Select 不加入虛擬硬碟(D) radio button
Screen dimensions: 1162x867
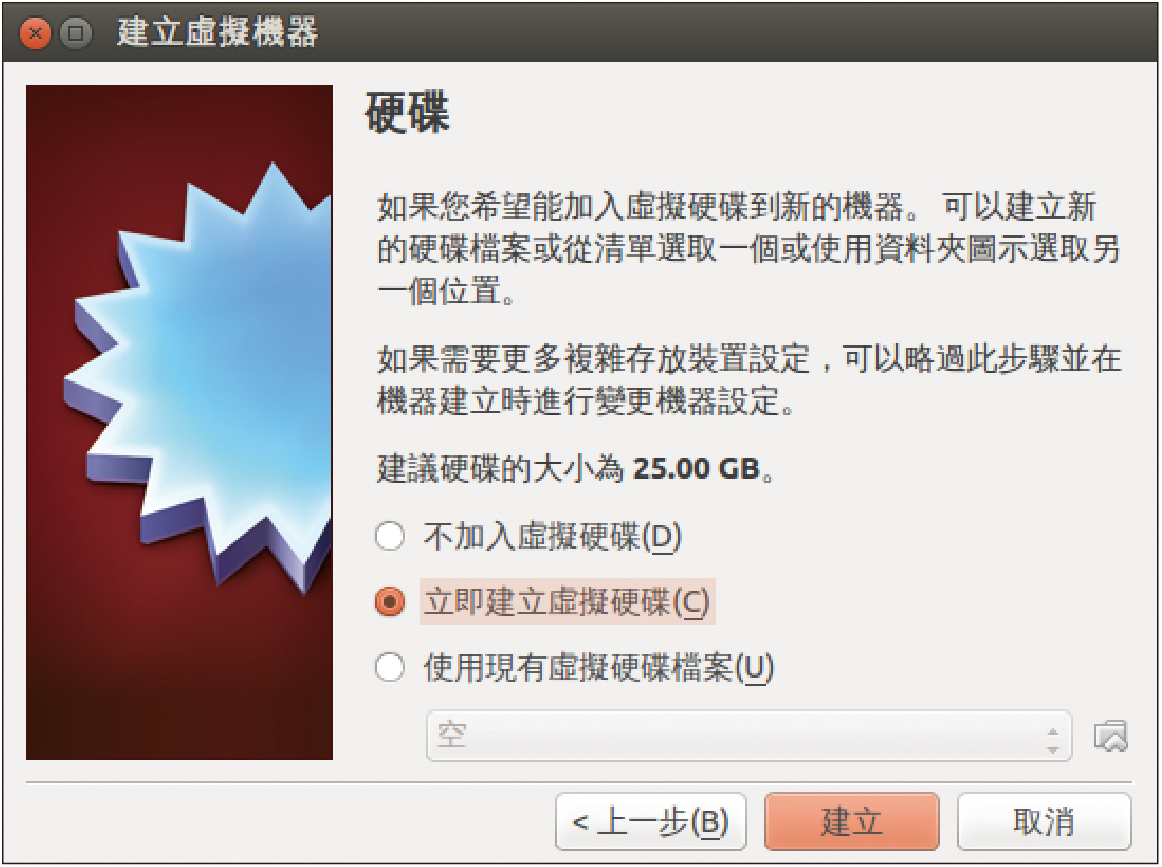coord(390,536)
